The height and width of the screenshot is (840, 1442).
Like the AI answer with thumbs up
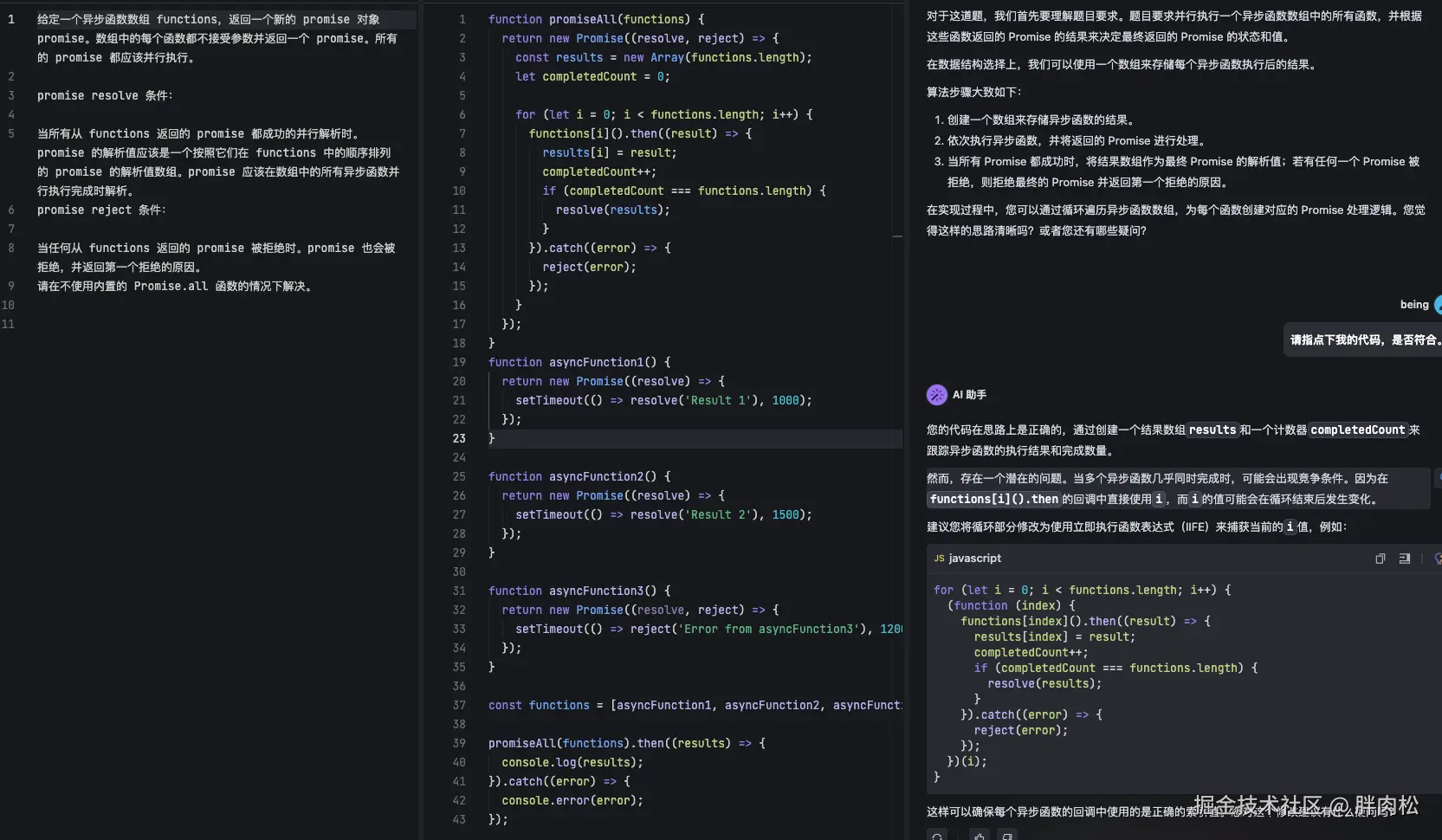[979, 836]
